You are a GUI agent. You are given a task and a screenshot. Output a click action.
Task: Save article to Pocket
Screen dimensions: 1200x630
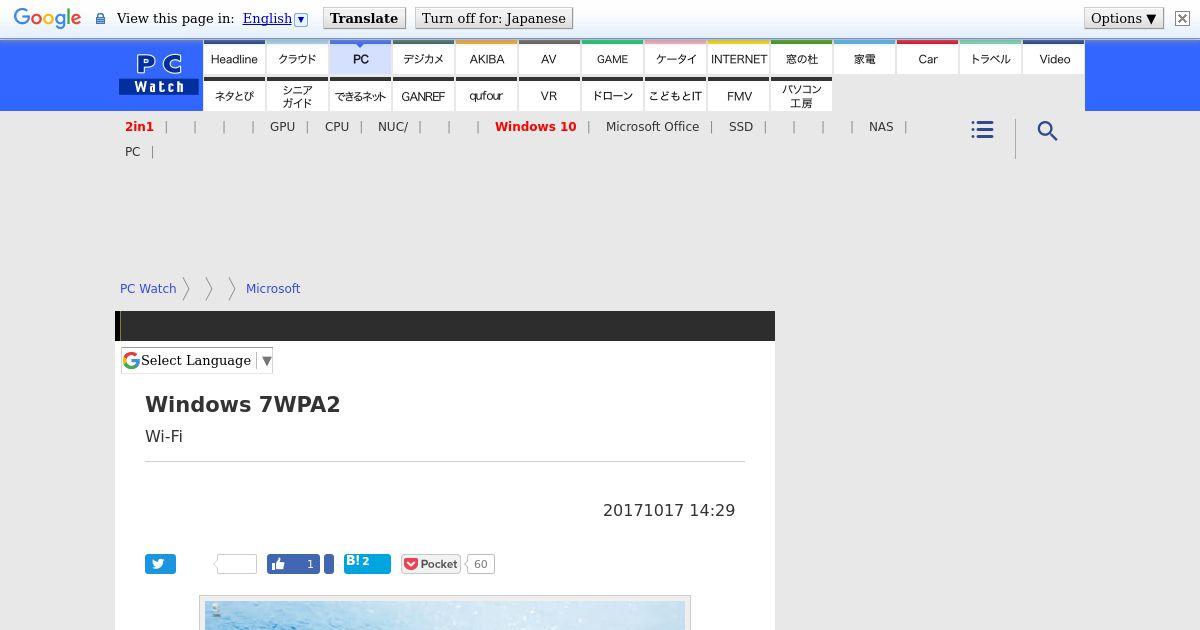click(431, 564)
